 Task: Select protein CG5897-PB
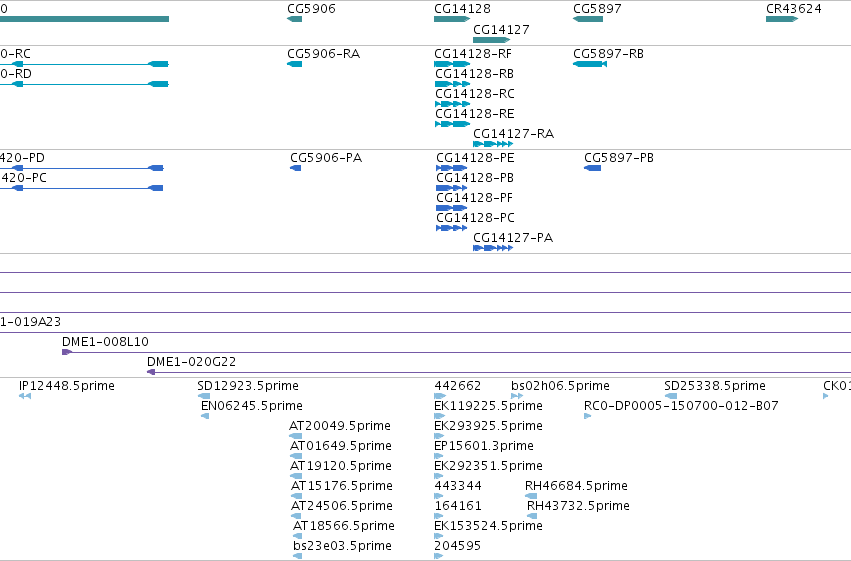[x=619, y=158]
